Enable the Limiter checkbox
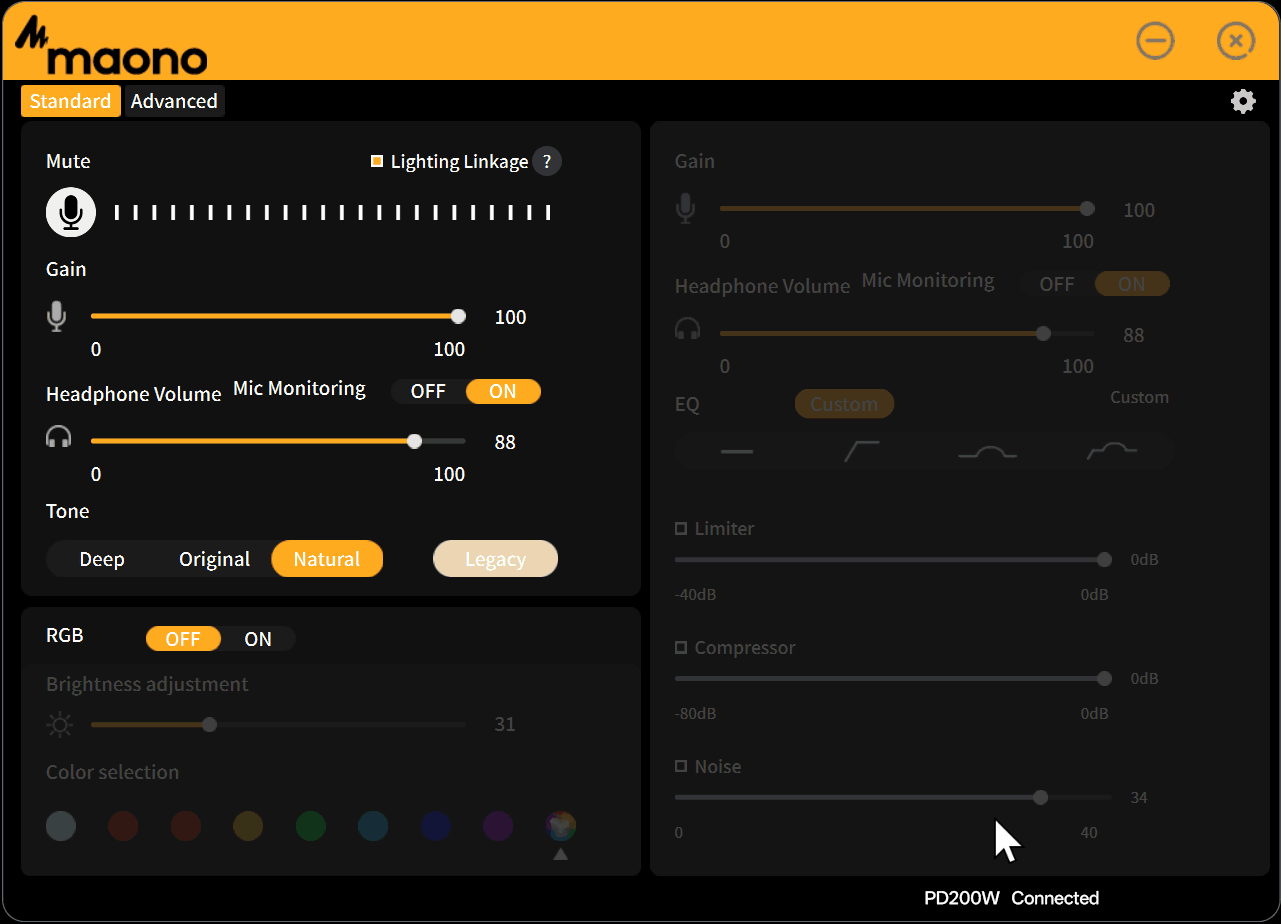Screen dimensions: 1281x924 click(x=681, y=528)
